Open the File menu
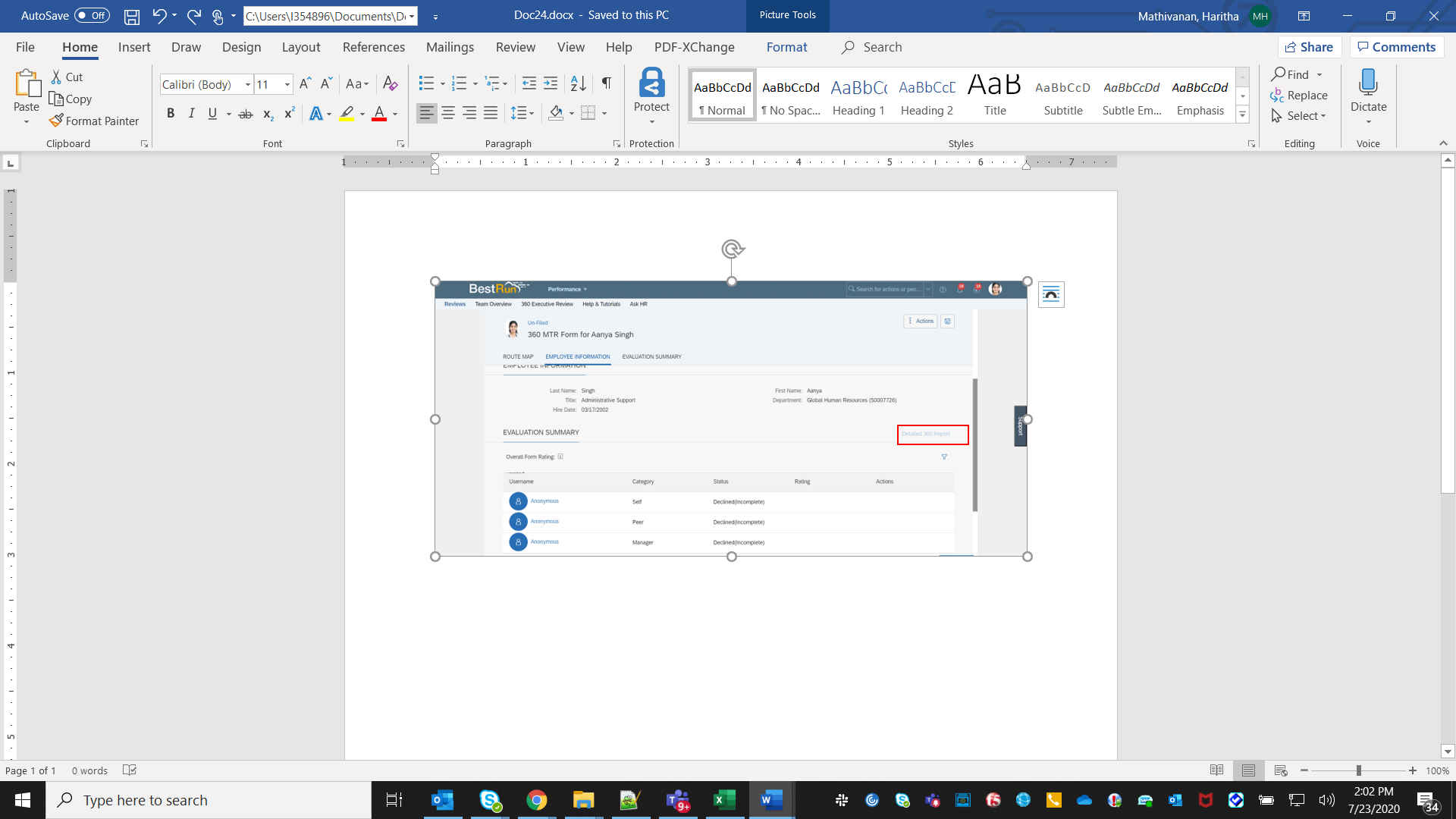This screenshot has height=819, width=1456. (25, 47)
